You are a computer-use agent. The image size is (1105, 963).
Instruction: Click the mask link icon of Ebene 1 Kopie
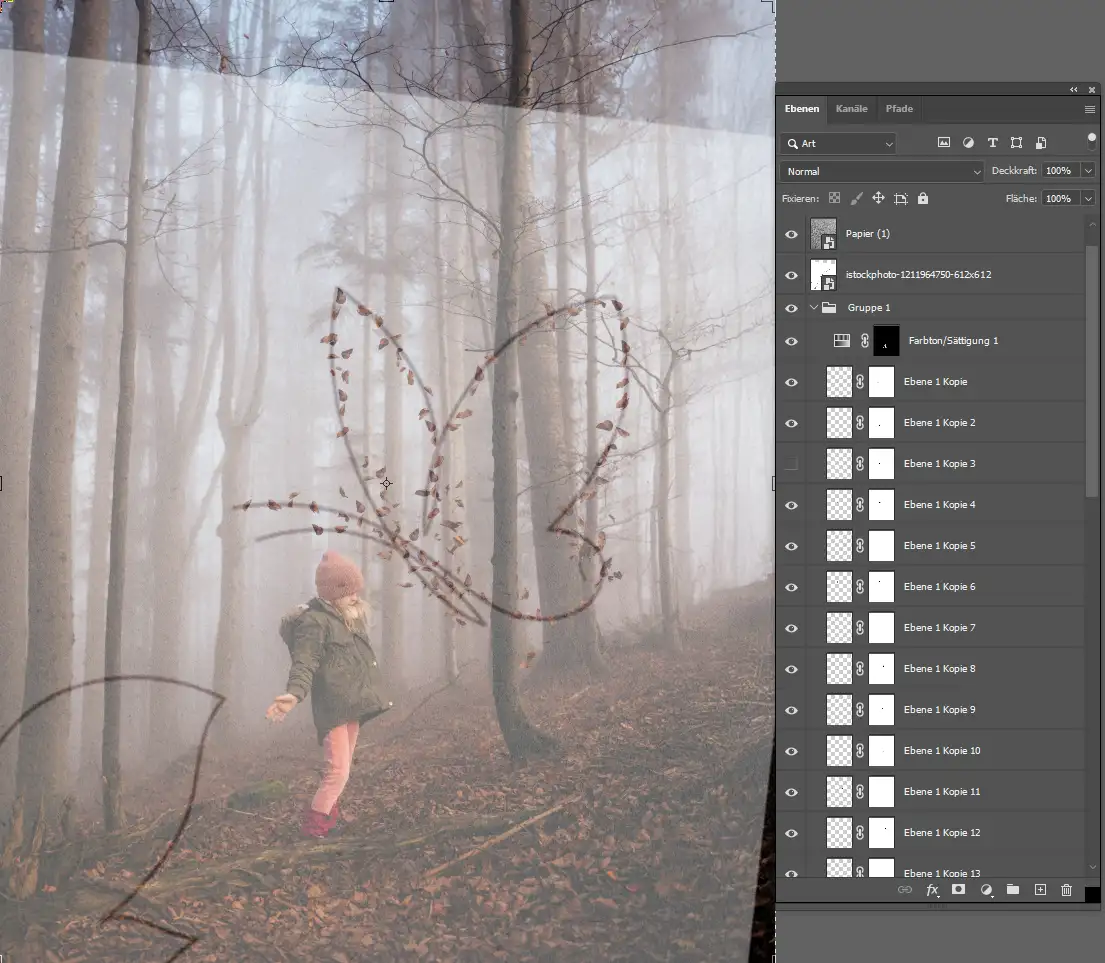pyautogui.click(x=860, y=382)
